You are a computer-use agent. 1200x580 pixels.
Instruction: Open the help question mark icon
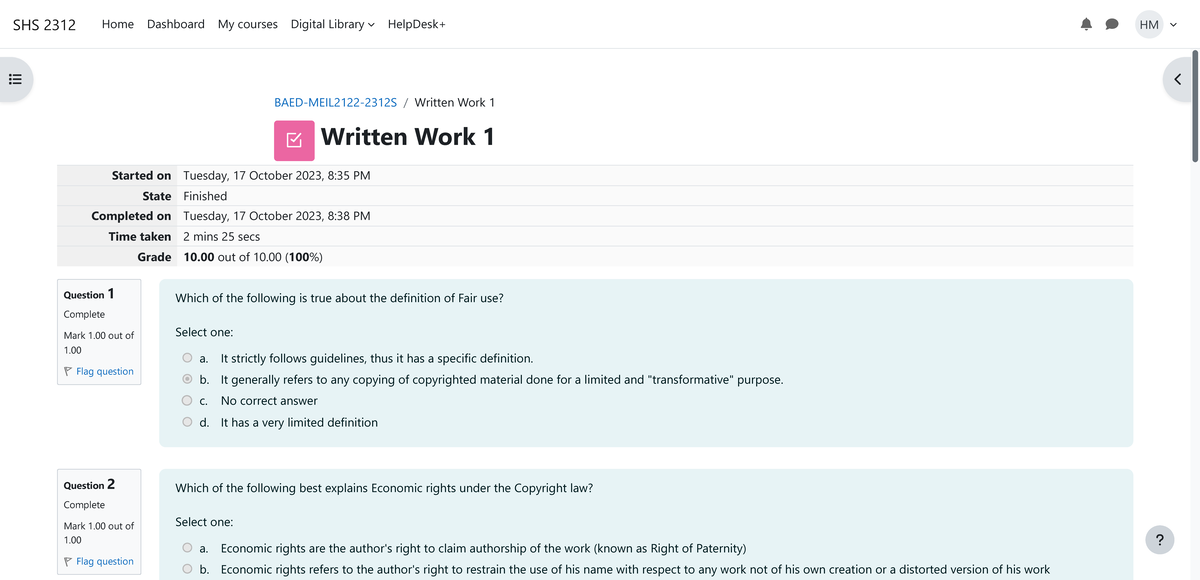[x=1159, y=540]
